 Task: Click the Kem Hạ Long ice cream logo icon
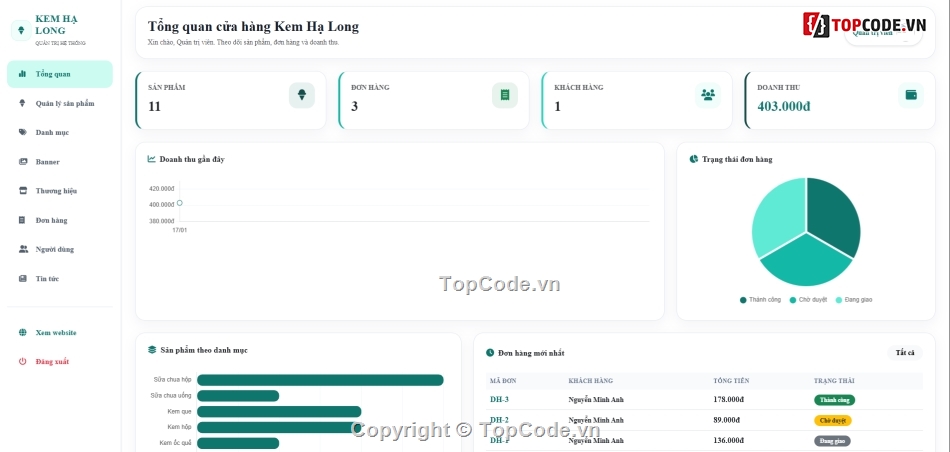pyautogui.click(x=21, y=30)
